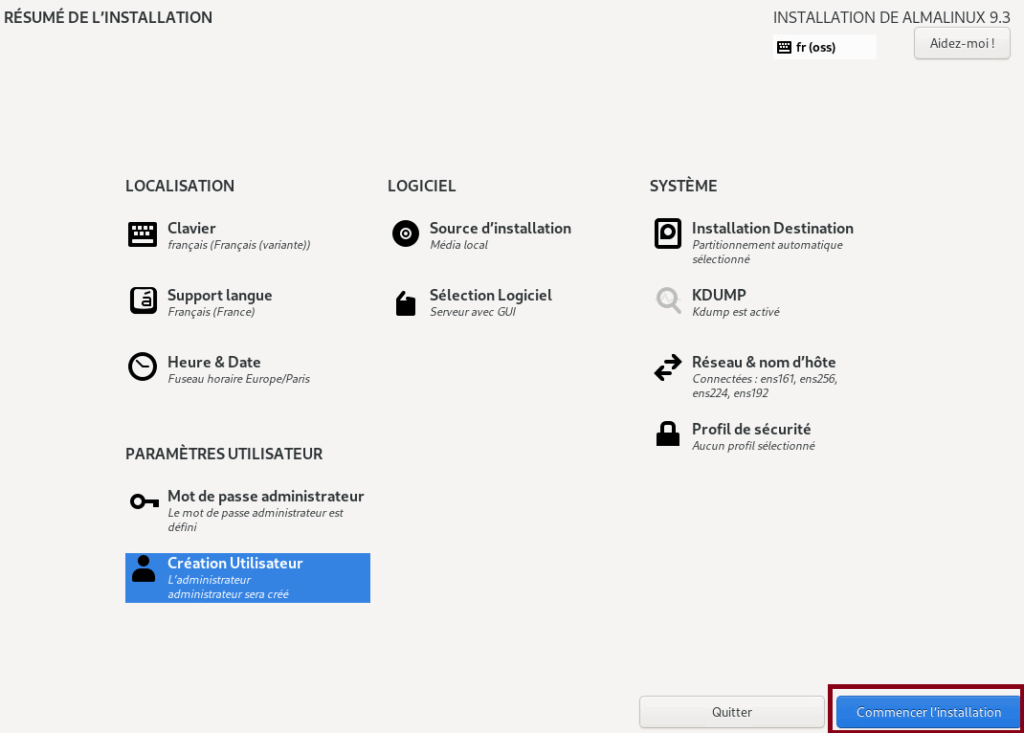1024x733 pixels.
Task: Select the highlighted Création Utilisateur item
Action: pos(247,578)
